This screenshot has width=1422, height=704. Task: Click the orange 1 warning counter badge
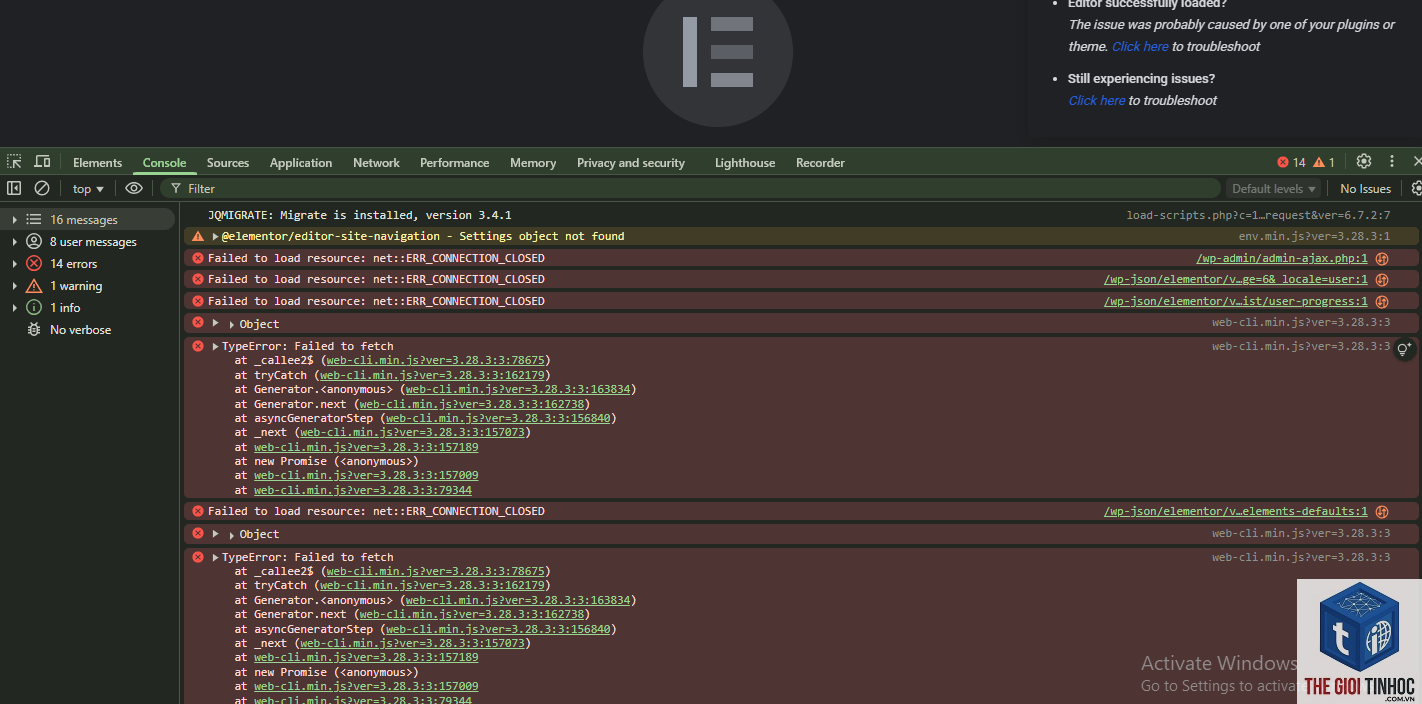click(1324, 162)
